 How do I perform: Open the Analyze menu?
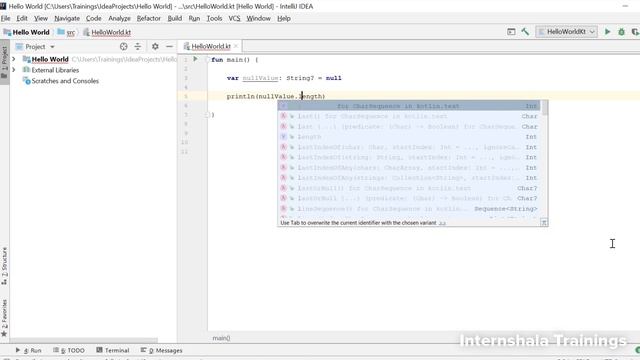(119, 18)
